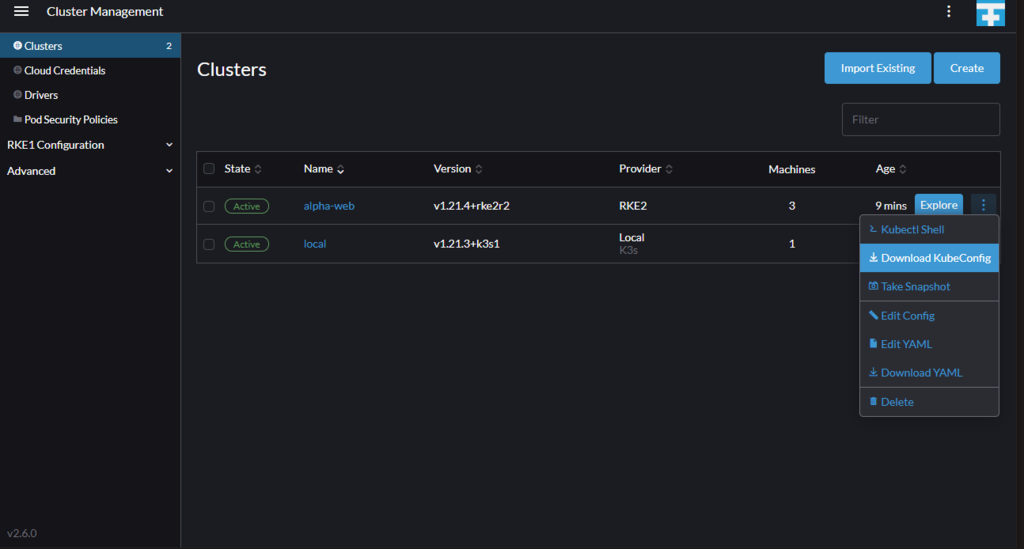Tick the select-all checkbox in table header

click(209, 168)
